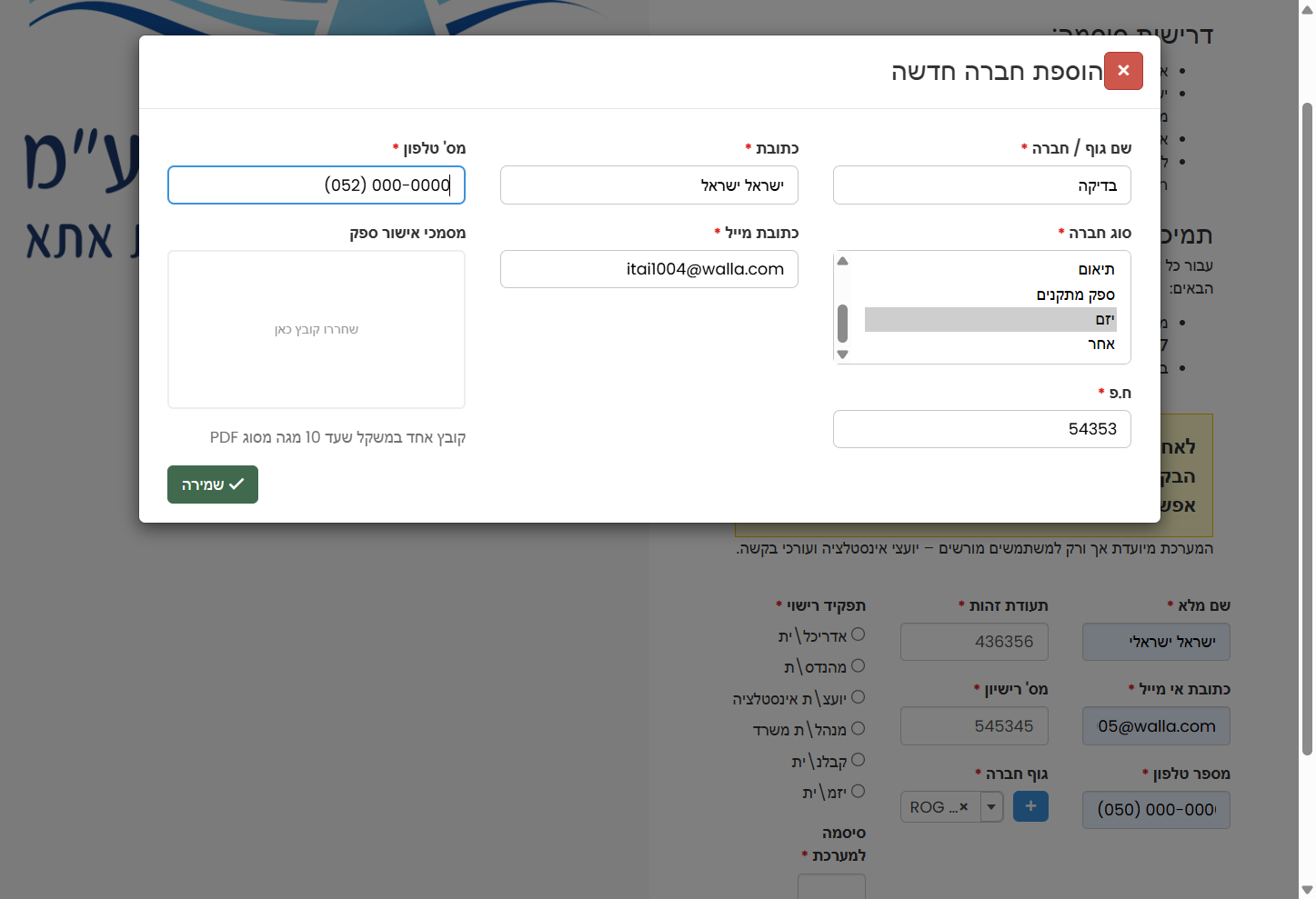
Task: Click the license number field 545345
Action: [x=974, y=726]
